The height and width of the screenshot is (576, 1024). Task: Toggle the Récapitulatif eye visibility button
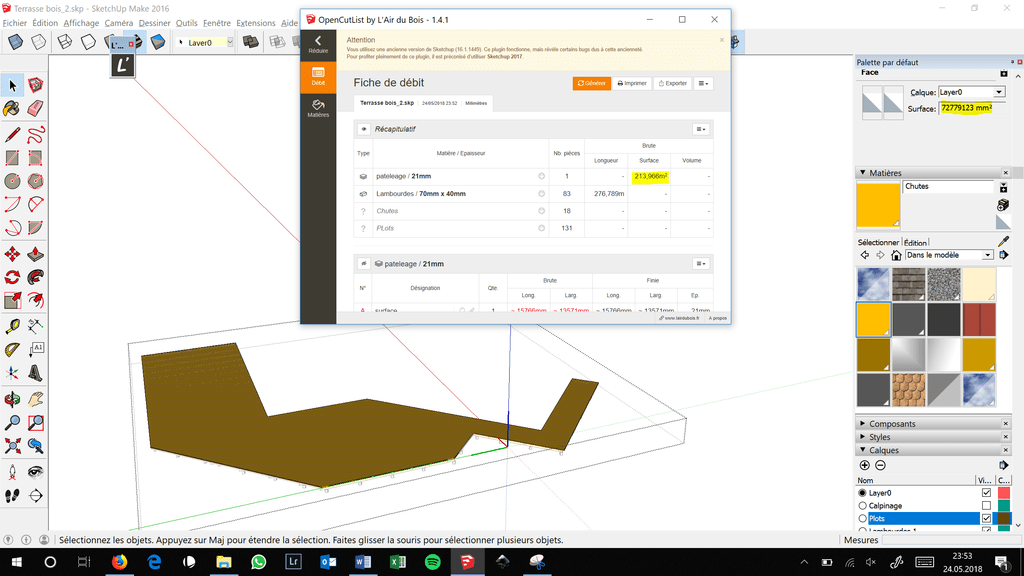click(364, 129)
